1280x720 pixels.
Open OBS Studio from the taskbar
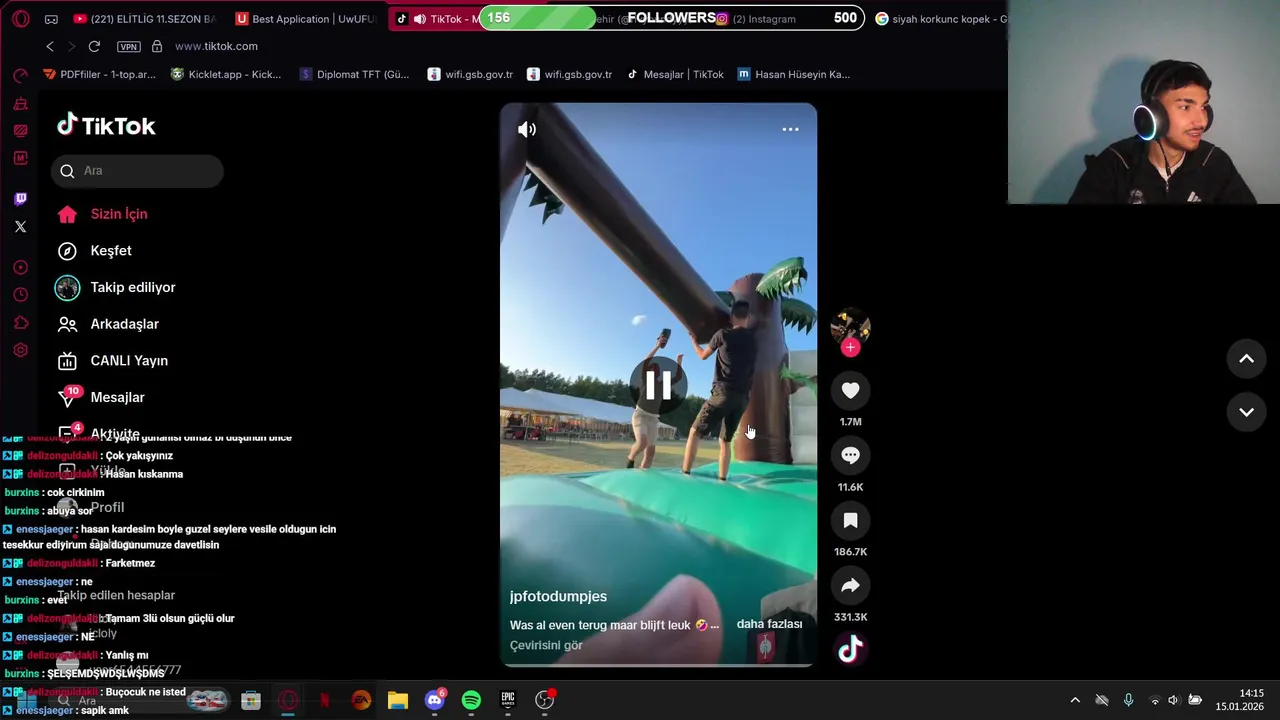click(545, 700)
